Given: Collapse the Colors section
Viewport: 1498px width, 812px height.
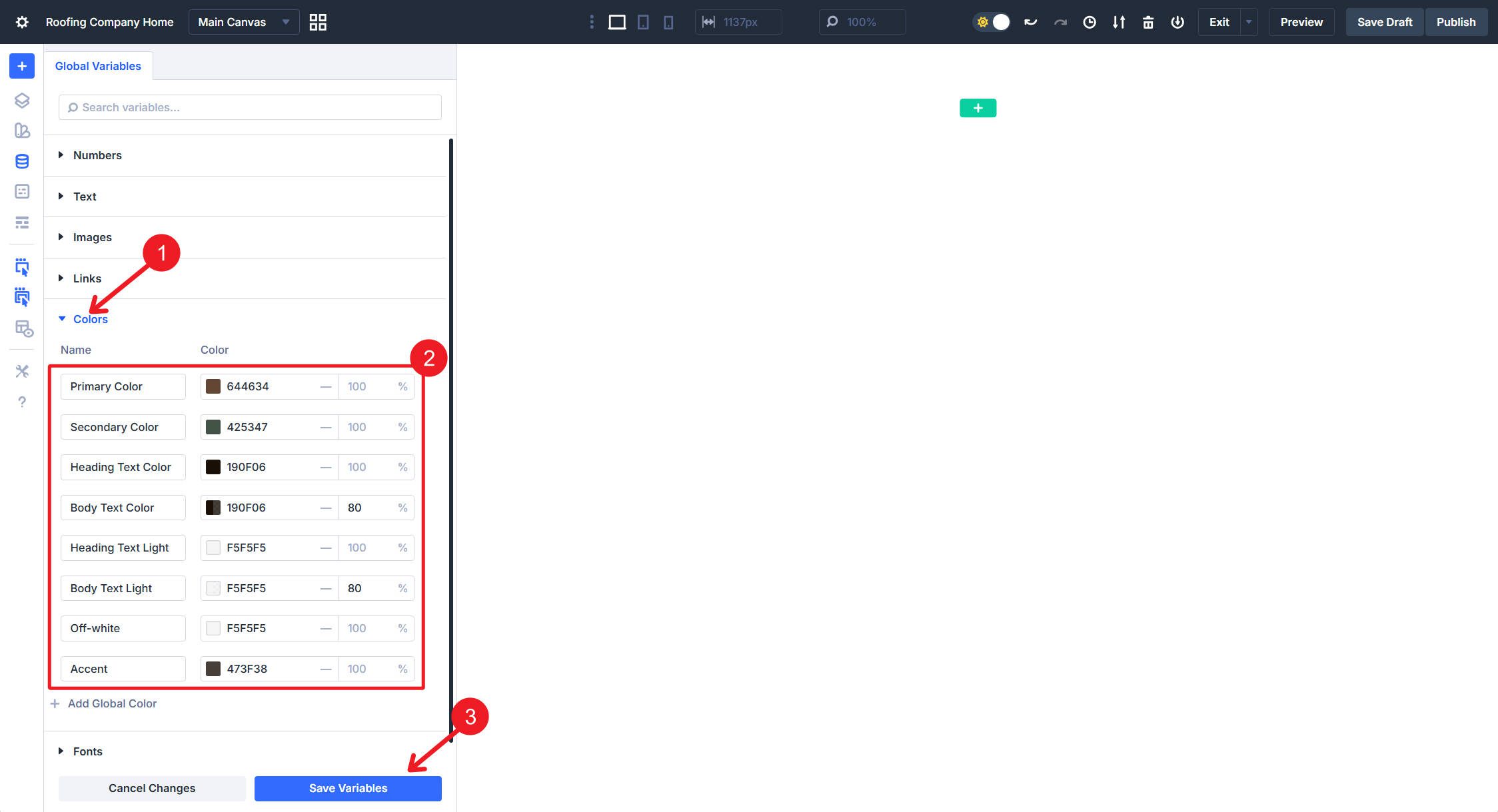Looking at the screenshot, I should (x=89, y=319).
